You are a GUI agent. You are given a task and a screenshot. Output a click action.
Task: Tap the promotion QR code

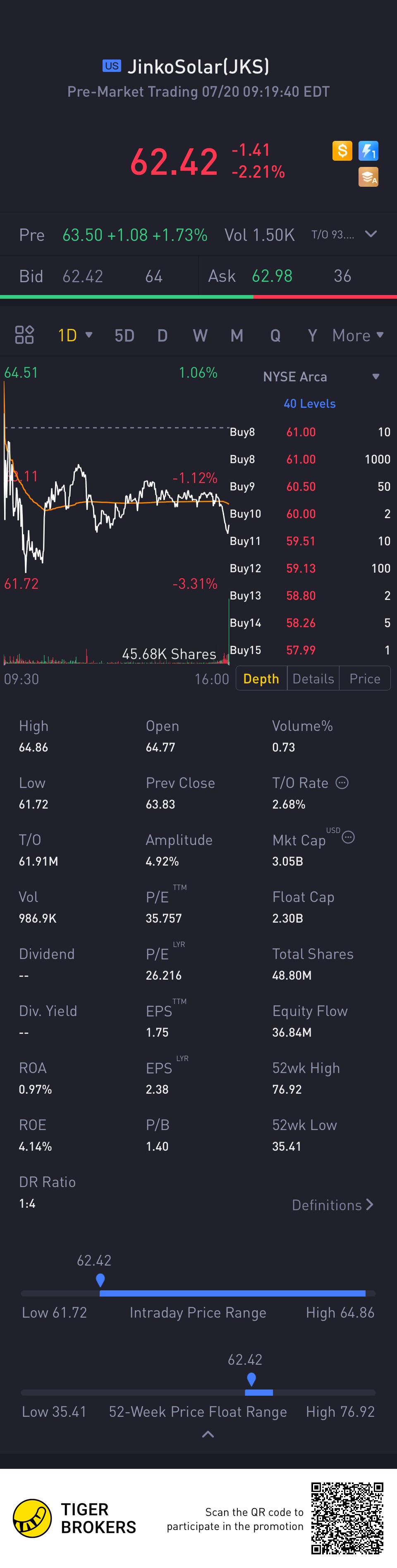click(x=347, y=1518)
